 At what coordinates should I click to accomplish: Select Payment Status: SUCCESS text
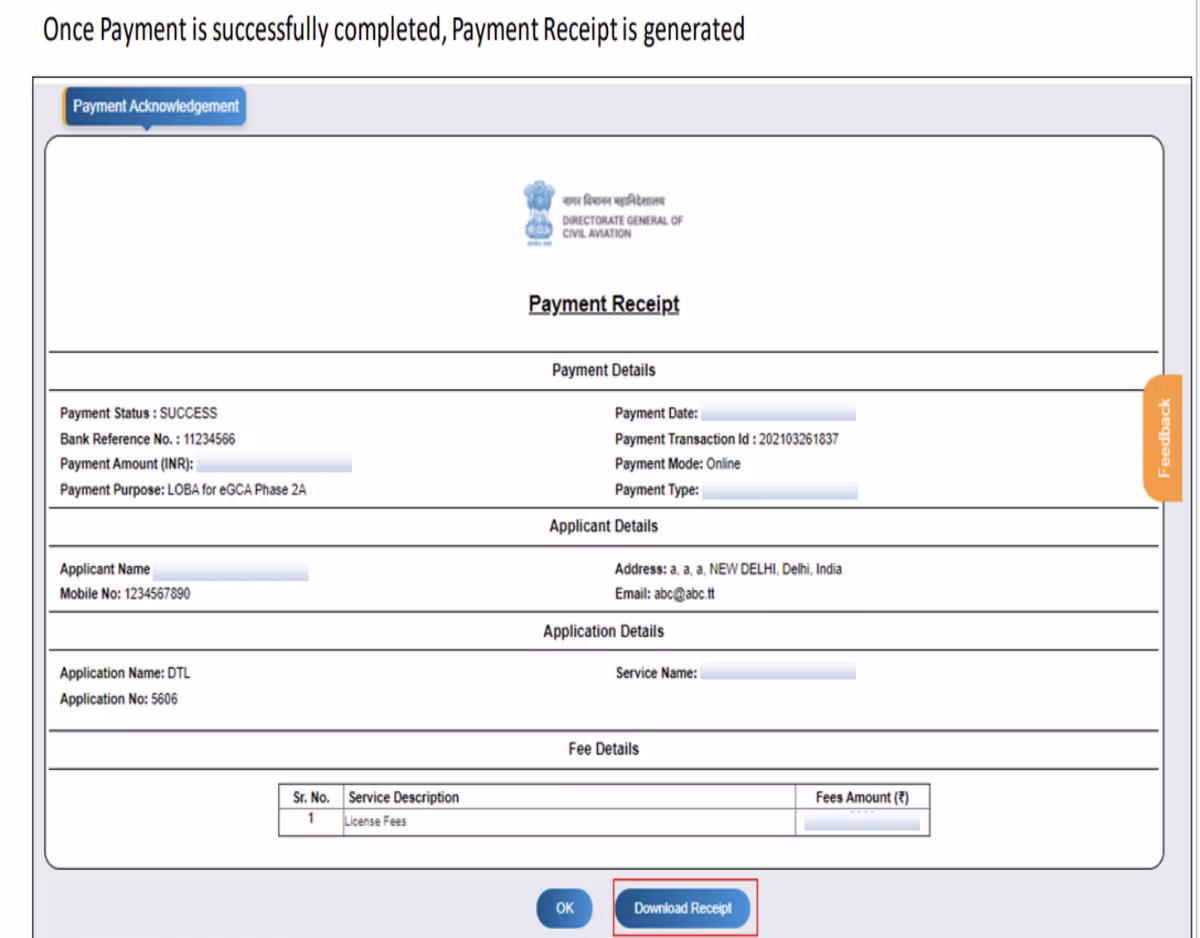pyautogui.click(x=139, y=413)
